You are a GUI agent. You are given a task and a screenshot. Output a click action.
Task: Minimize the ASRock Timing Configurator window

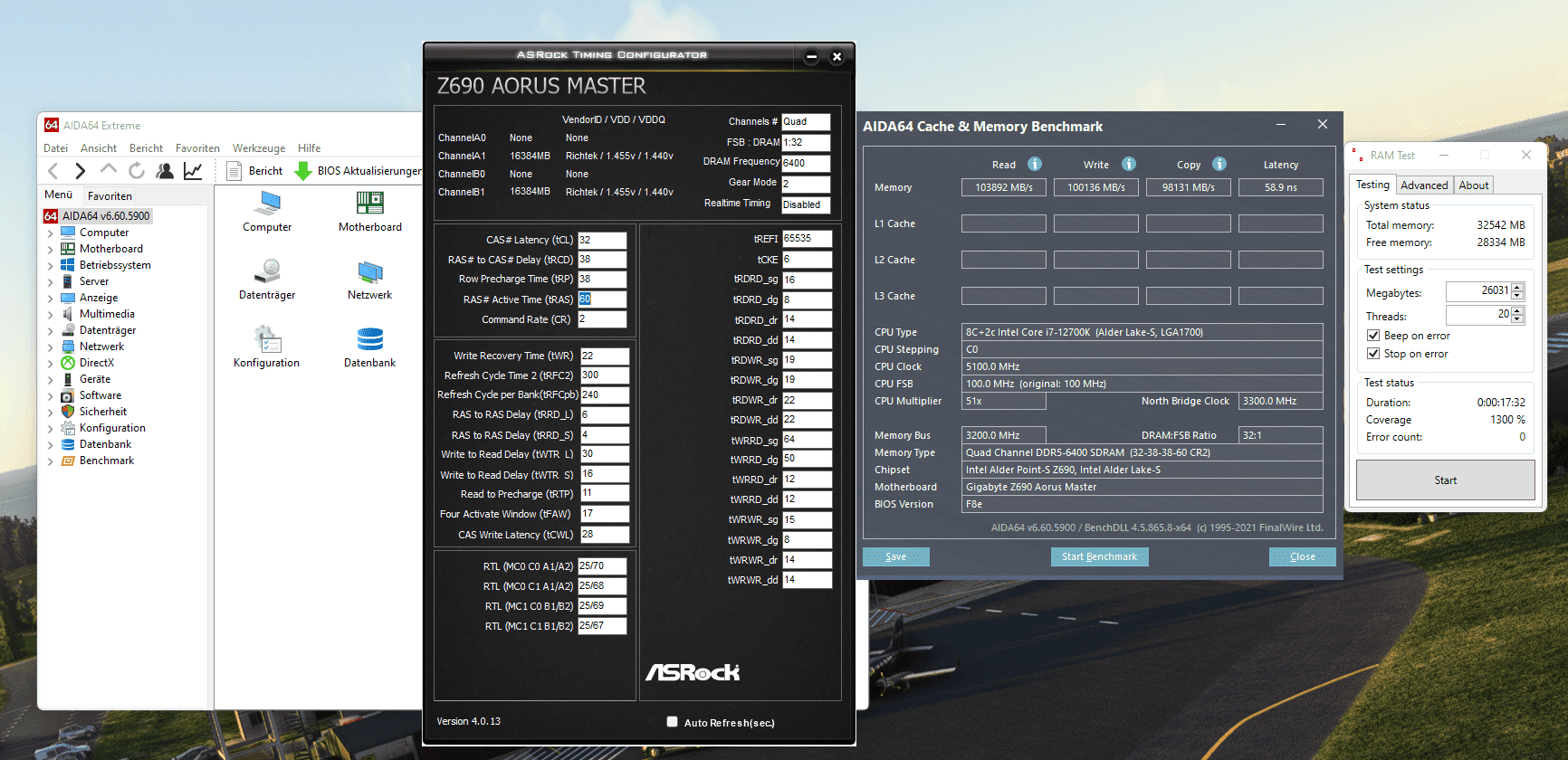point(811,57)
